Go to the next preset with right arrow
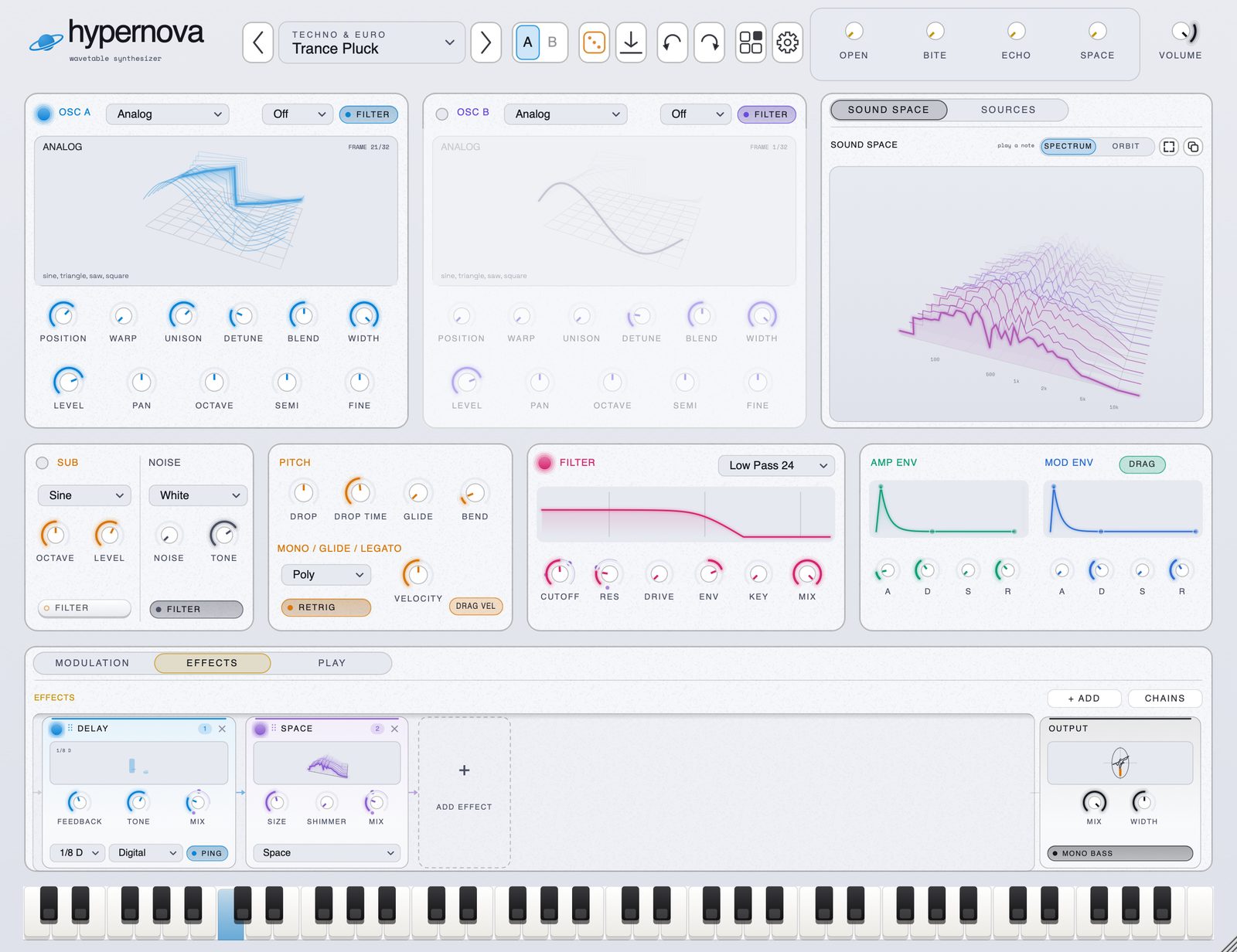 coord(486,42)
